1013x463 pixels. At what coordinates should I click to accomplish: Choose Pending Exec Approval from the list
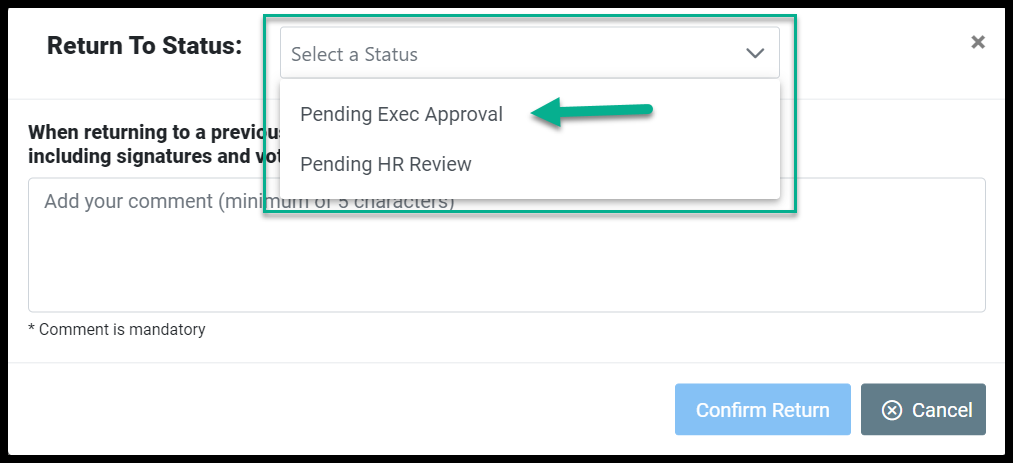point(401,114)
